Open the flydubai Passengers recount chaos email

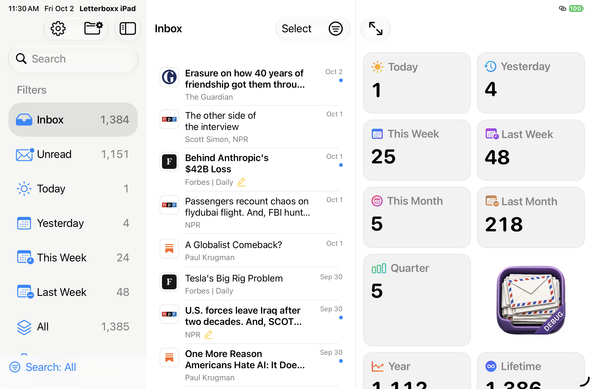[x=251, y=212]
